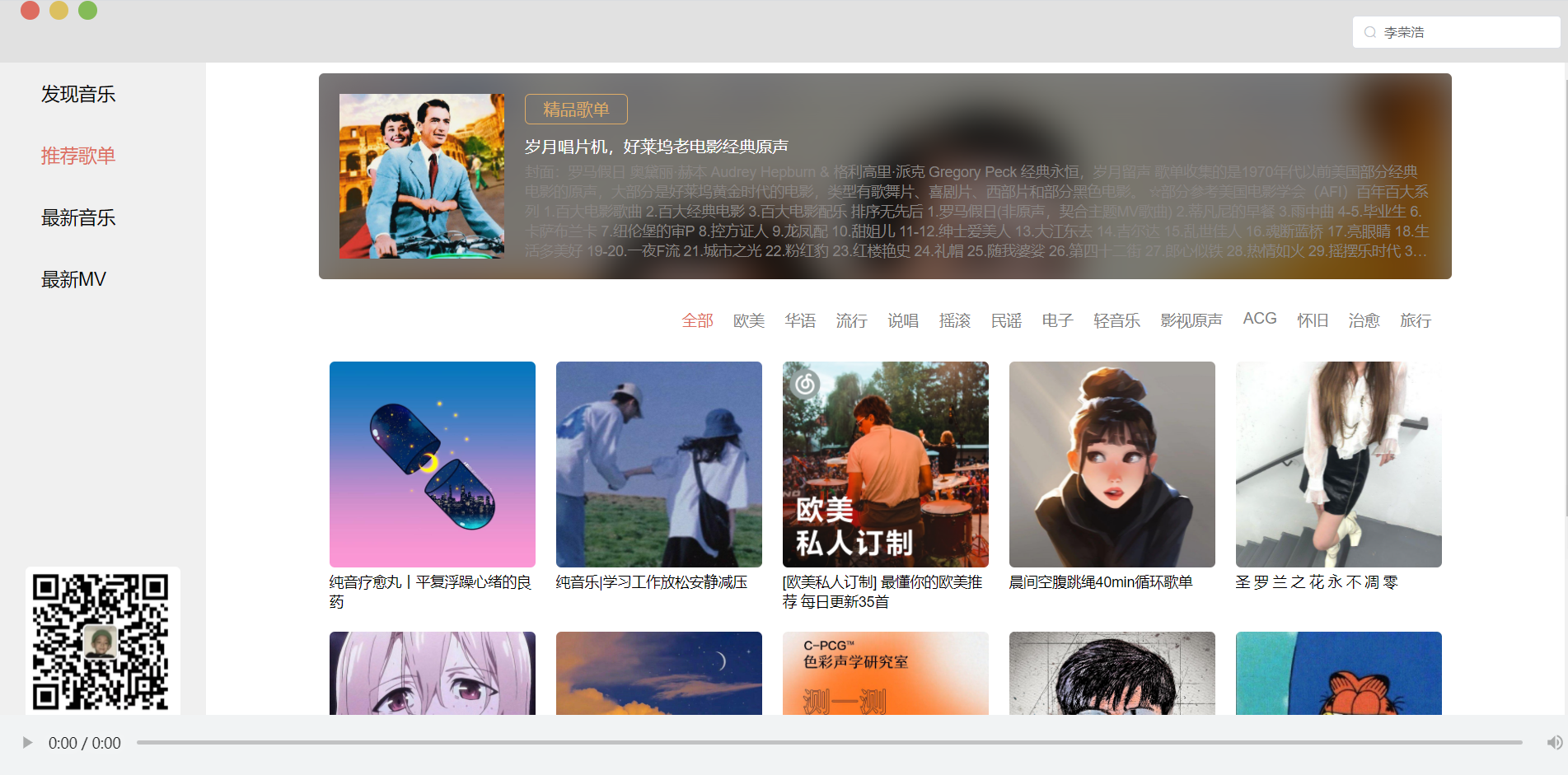
Task: Filter playlists by 轻音乐
Action: (x=1116, y=320)
